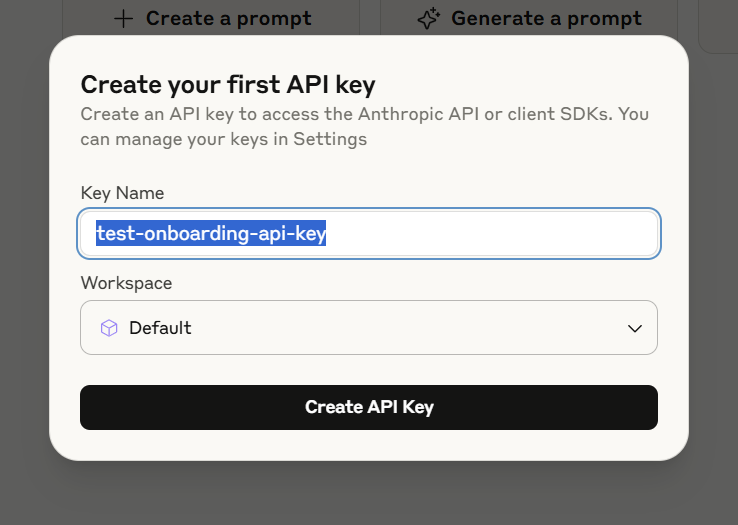Click the partially visible card at top right
Viewport: 738px width, 525px height.
point(720,25)
